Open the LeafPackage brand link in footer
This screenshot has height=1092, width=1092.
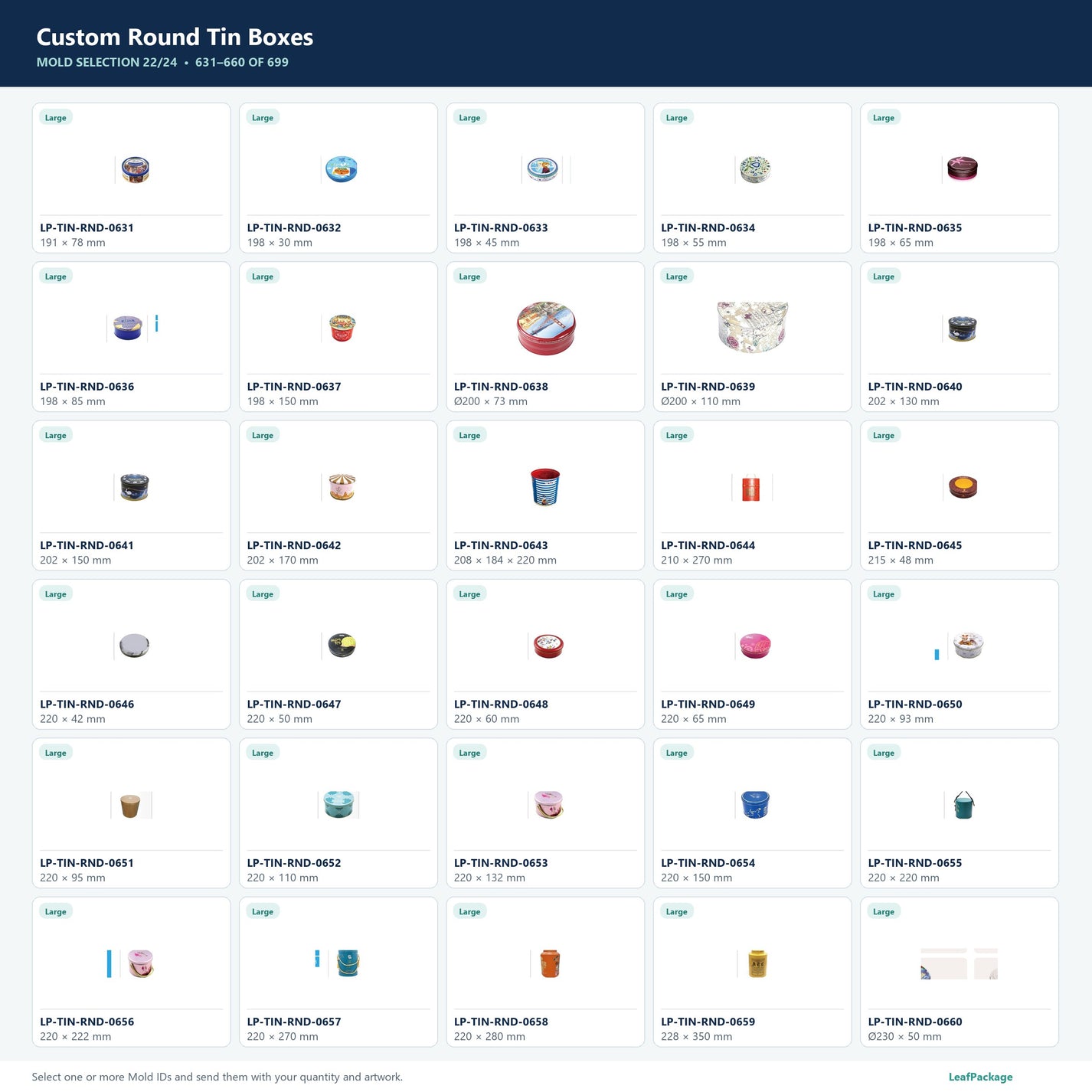(980, 1077)
